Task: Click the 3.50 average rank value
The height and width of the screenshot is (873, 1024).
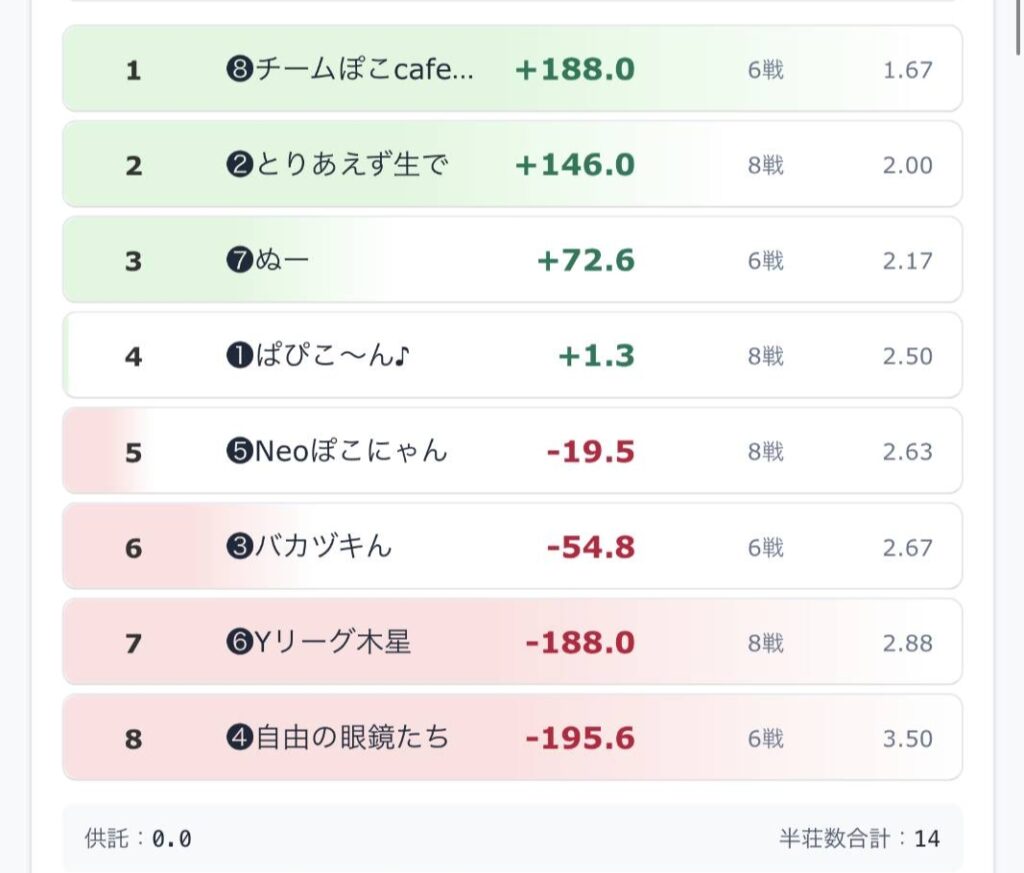Action: [907, 739]
